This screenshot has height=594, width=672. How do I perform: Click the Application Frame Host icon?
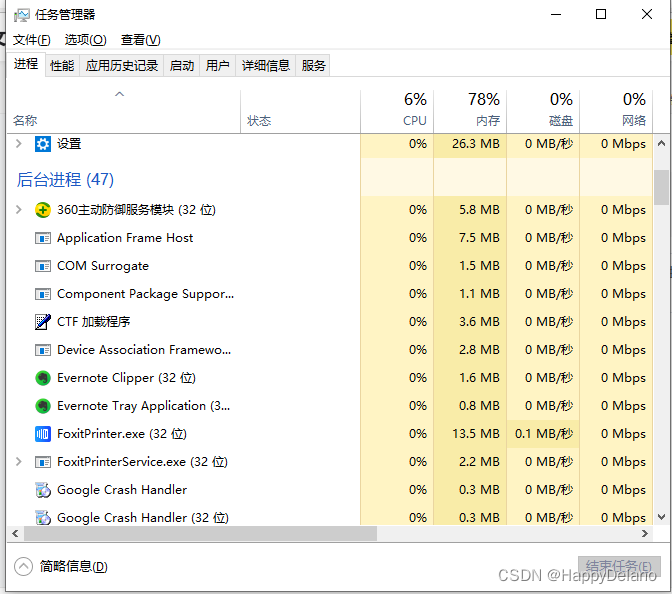tap(42, 238)
